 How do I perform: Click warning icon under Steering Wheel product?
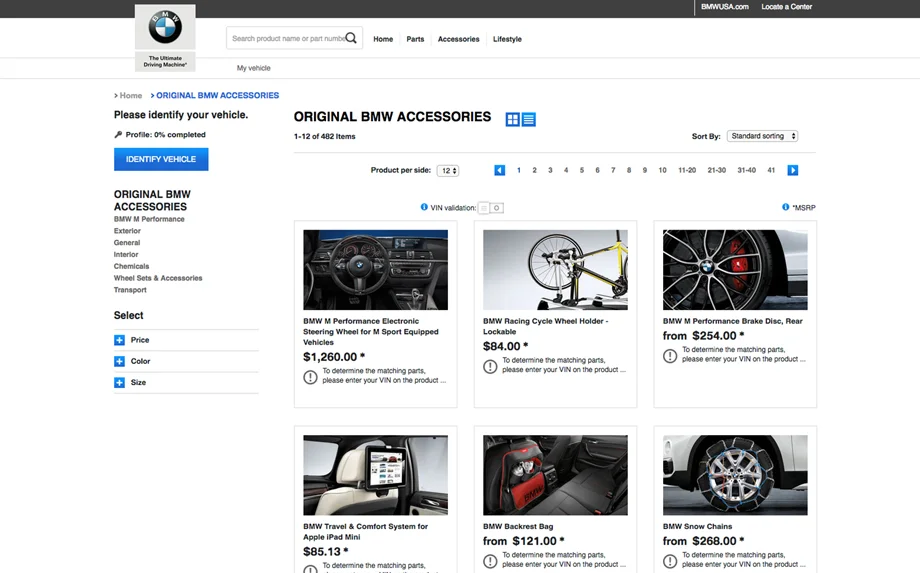click(310, 377)
